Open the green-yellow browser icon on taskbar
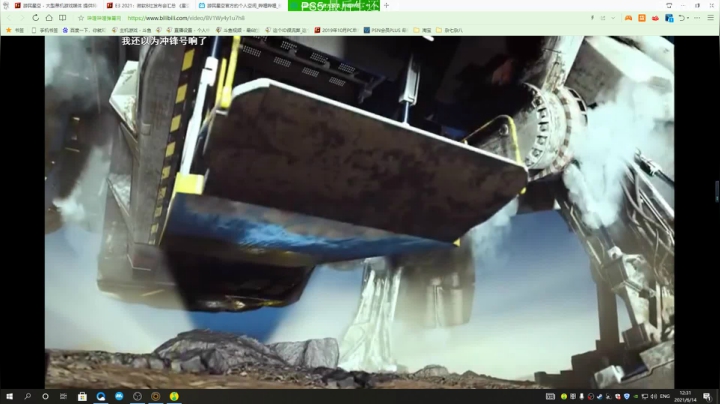The image size is (720, 404). click(x=174, y=396)
